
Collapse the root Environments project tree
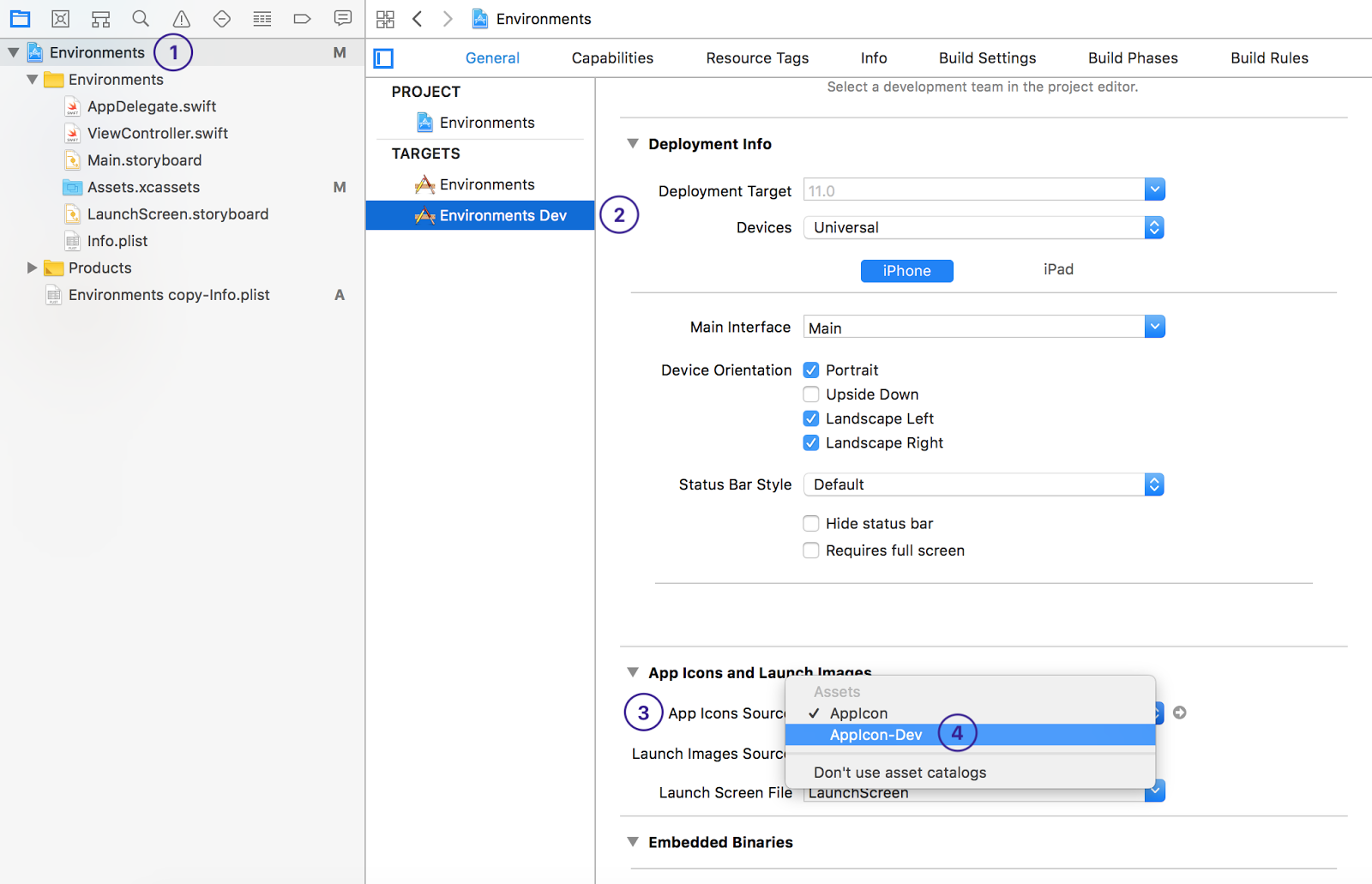[x=14, y=52]
